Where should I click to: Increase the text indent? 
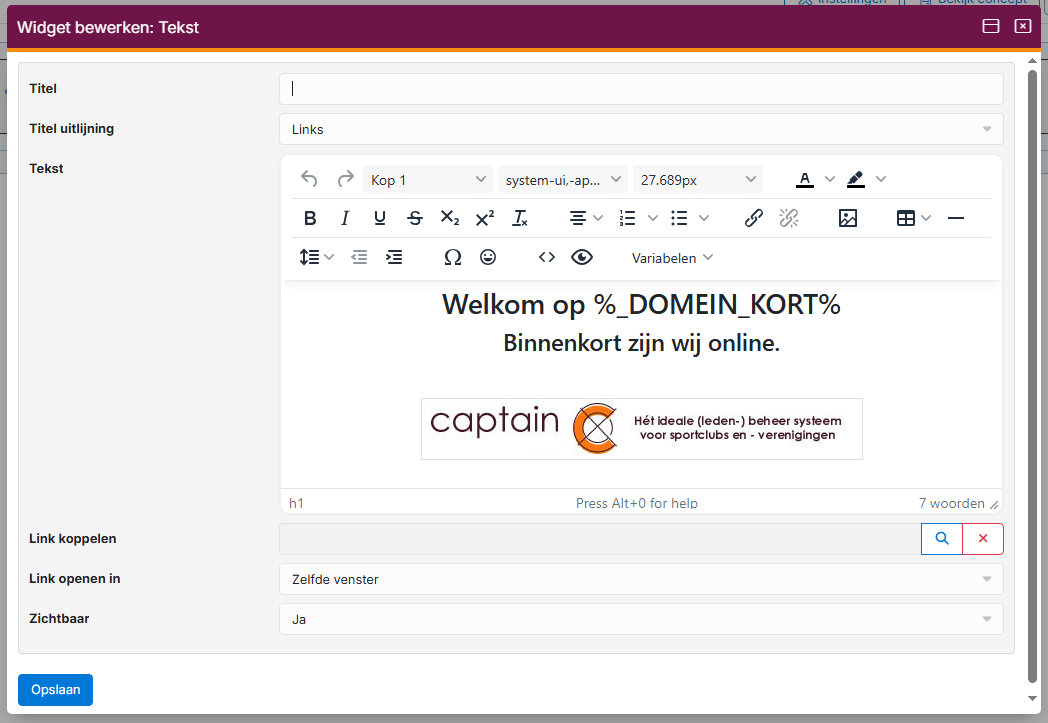tap(394, 257)
